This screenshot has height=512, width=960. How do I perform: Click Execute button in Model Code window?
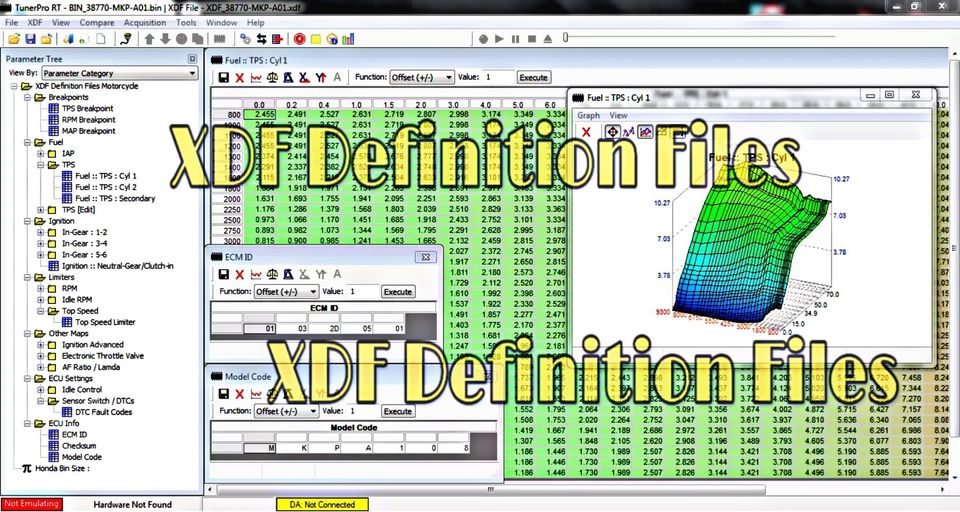397,410
